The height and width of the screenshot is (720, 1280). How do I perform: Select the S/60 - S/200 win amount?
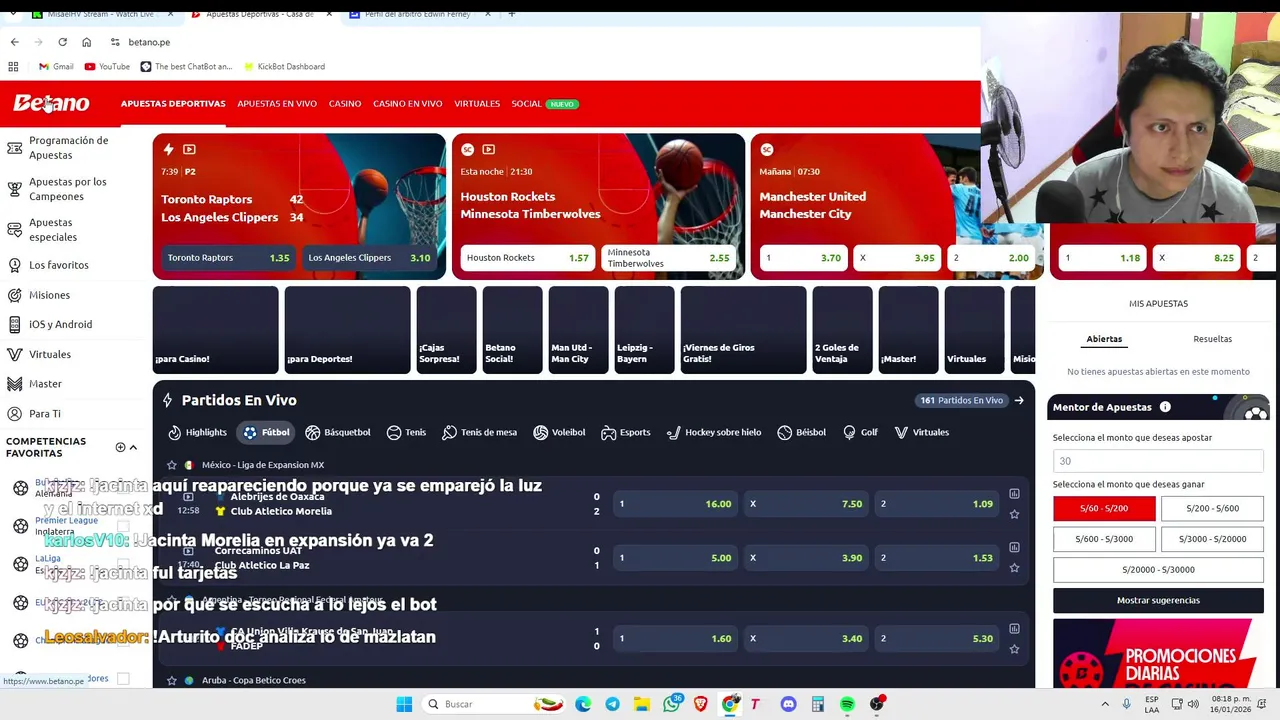[1104, 508]
